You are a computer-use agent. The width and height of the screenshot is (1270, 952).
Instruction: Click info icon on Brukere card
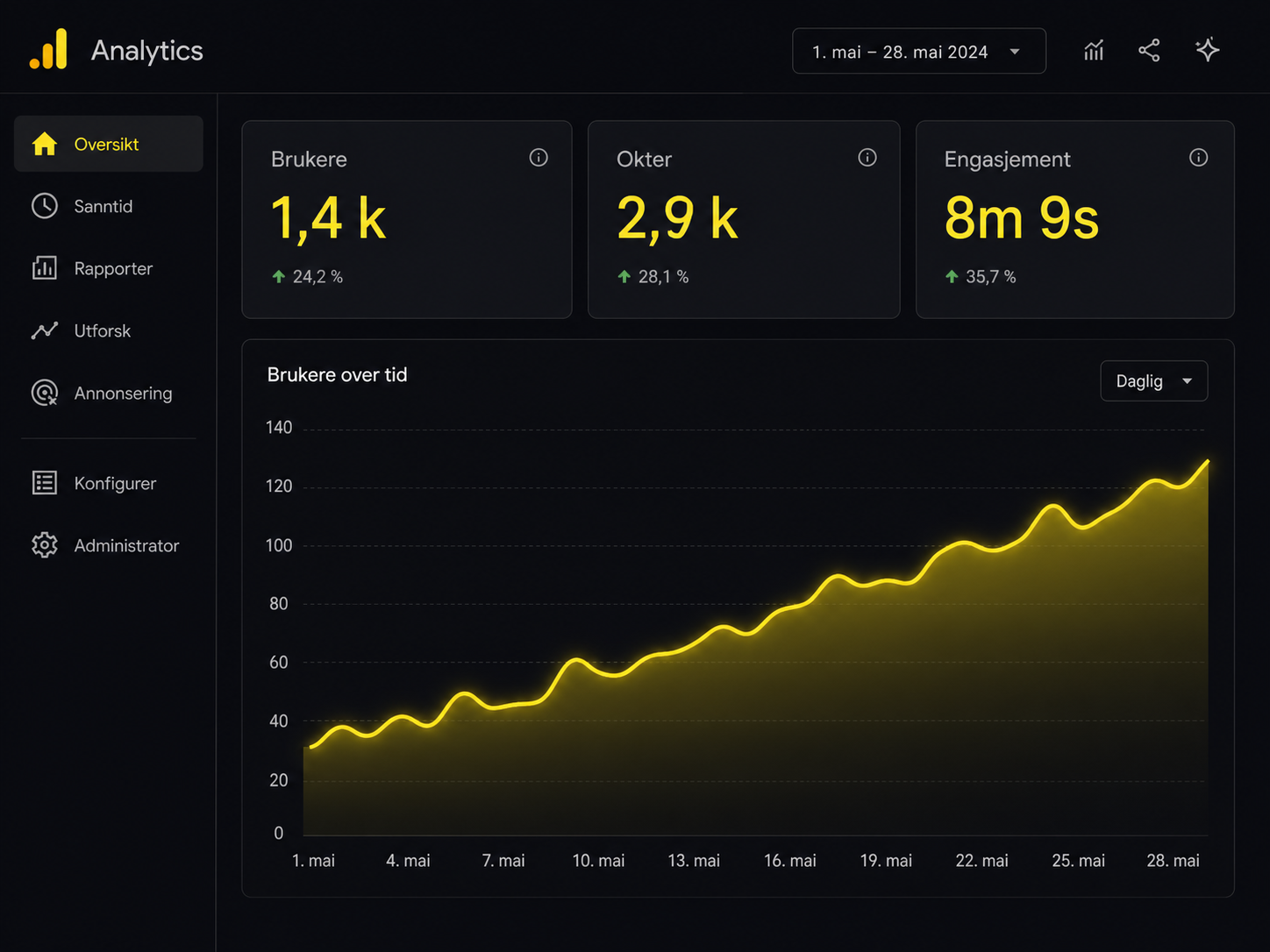coord(539,157)
